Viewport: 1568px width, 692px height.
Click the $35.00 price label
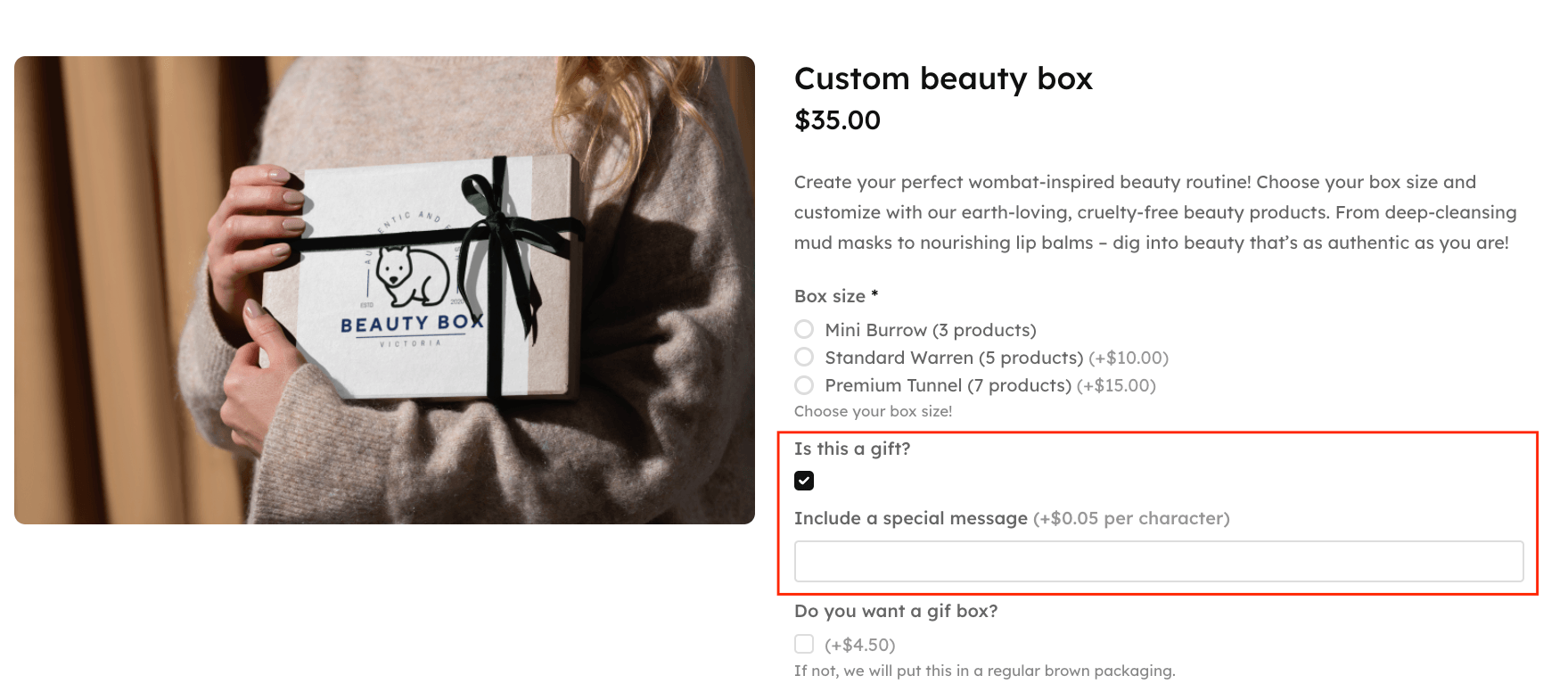836,120
